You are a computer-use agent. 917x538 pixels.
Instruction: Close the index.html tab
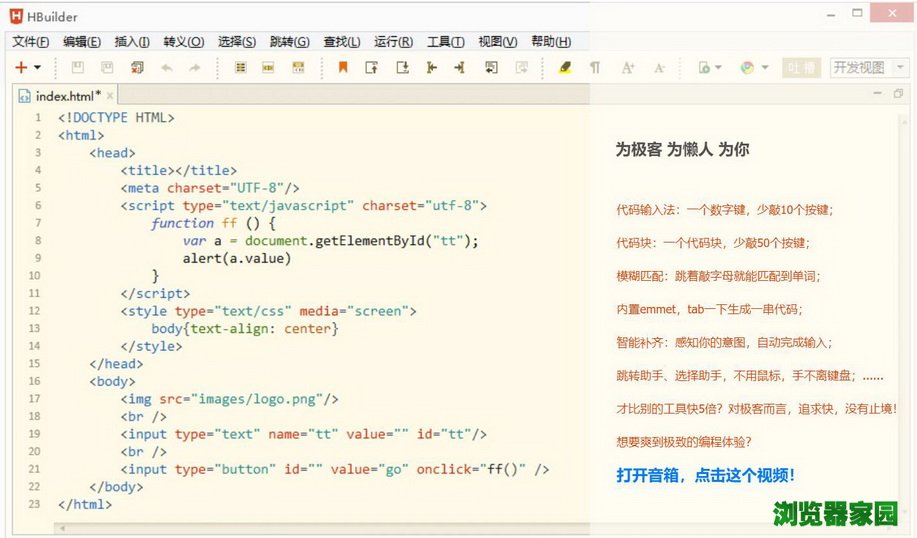pyautogui.click(x=111, y=94)
